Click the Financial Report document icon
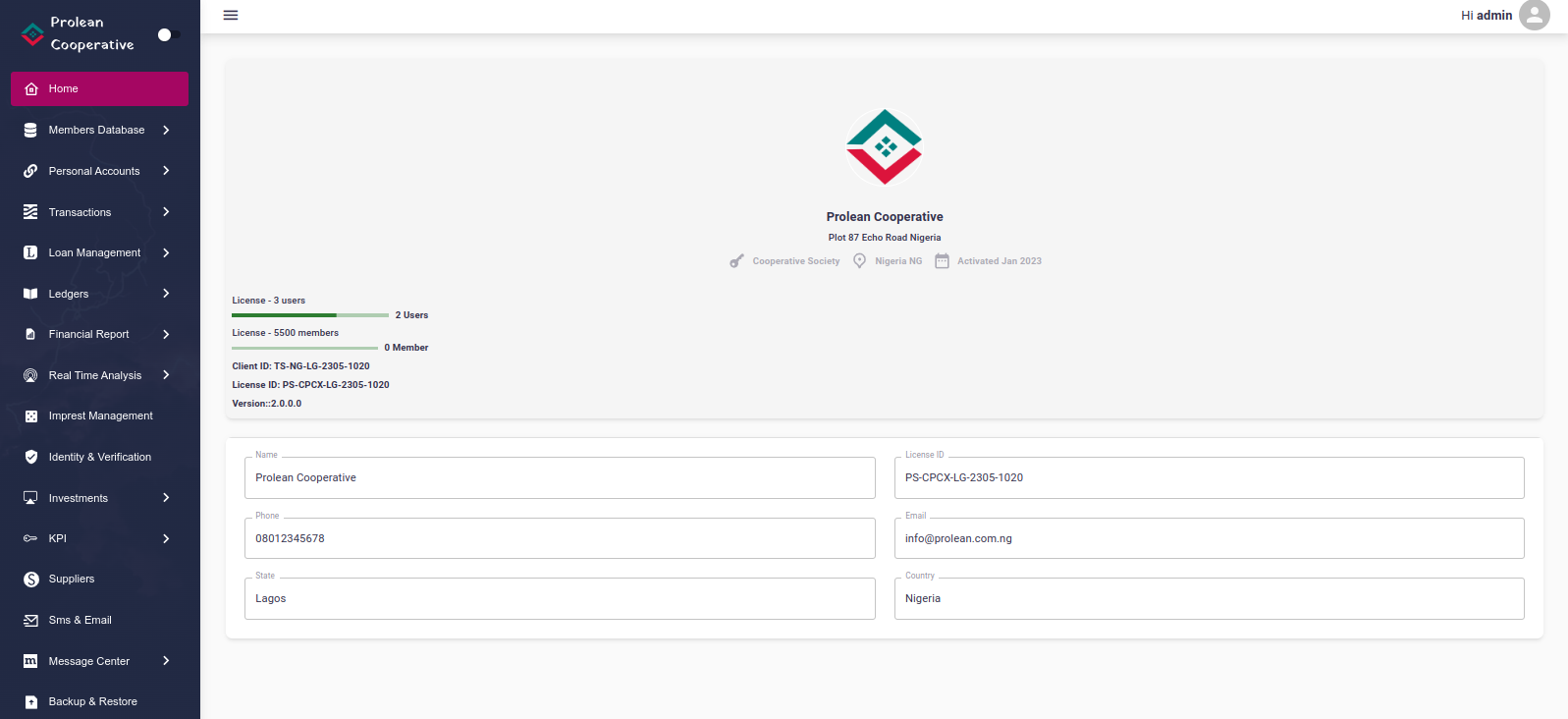Image resolution: width=1568 pixels, height=719 pixels. (x=30, y=334)
